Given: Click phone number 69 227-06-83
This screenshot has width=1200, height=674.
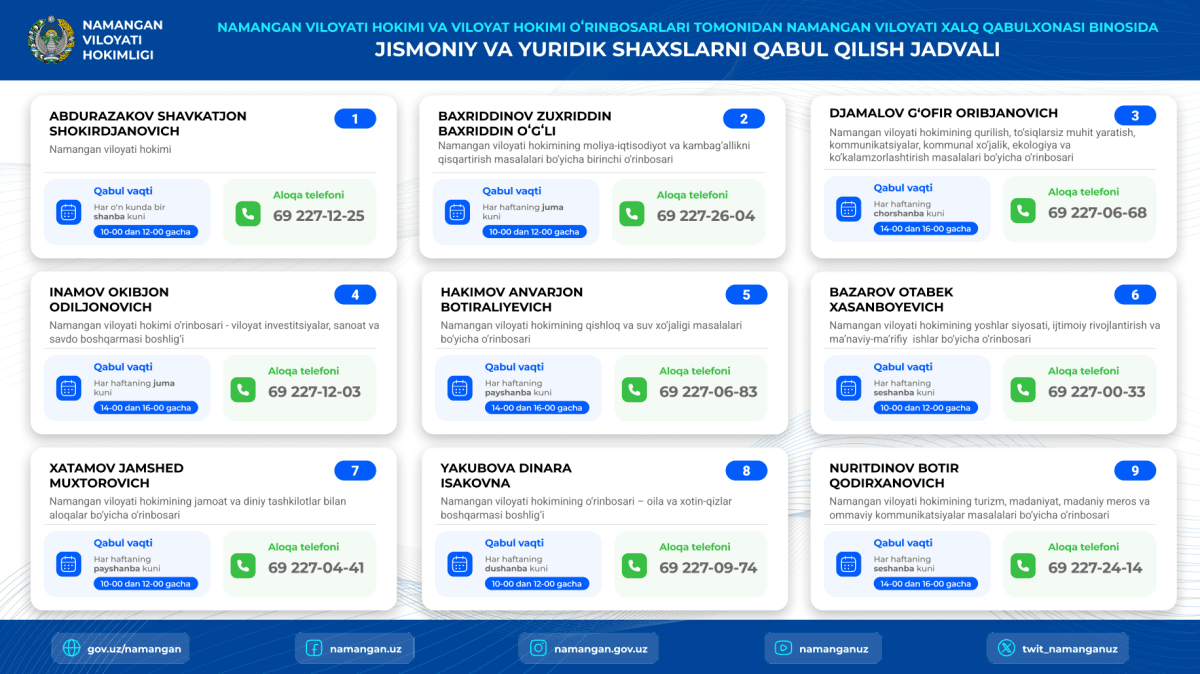Looking at the screenshot, I should click(708, 392).
